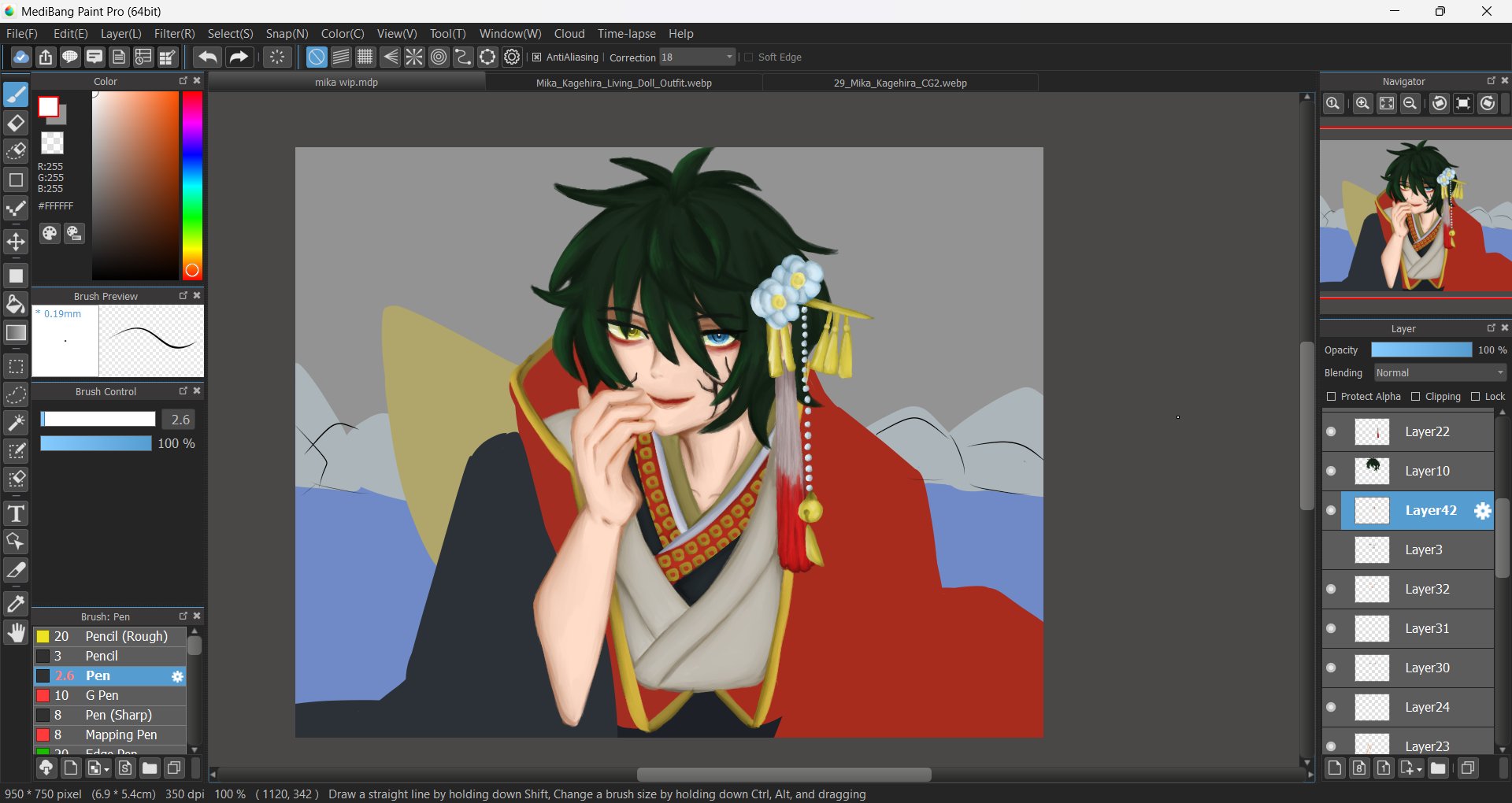Select transparent color swatch

click(x=52, y=143)
